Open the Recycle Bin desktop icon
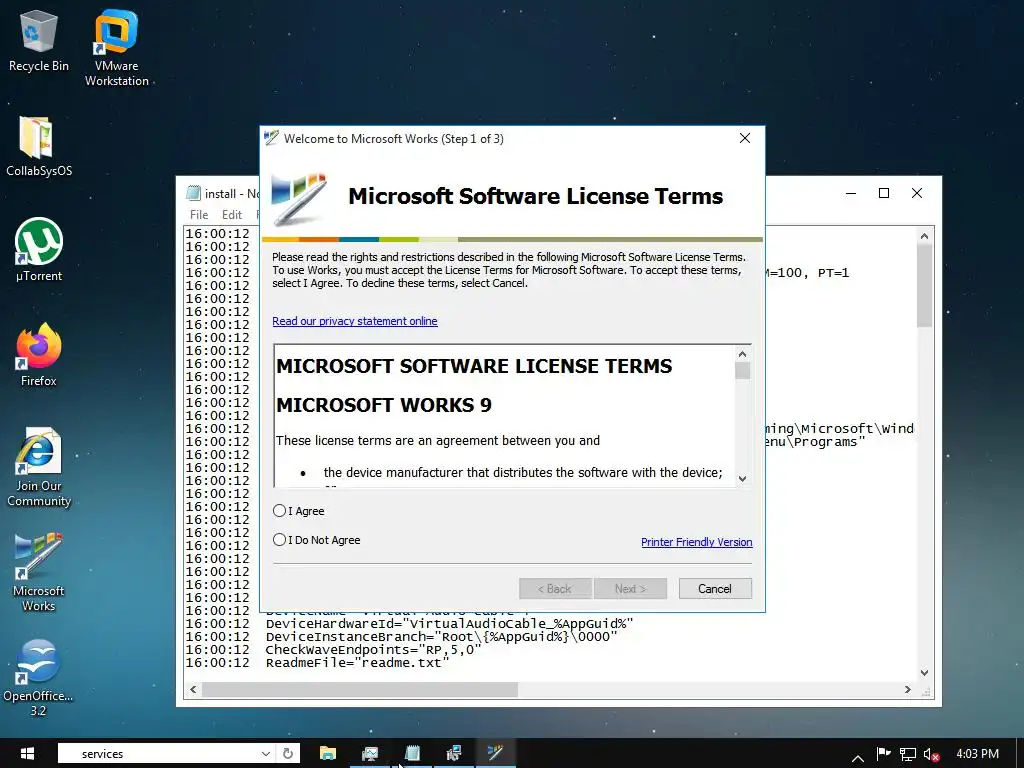Image resolution: width=1024 pixels, height=768 pixels. point(39,40)
